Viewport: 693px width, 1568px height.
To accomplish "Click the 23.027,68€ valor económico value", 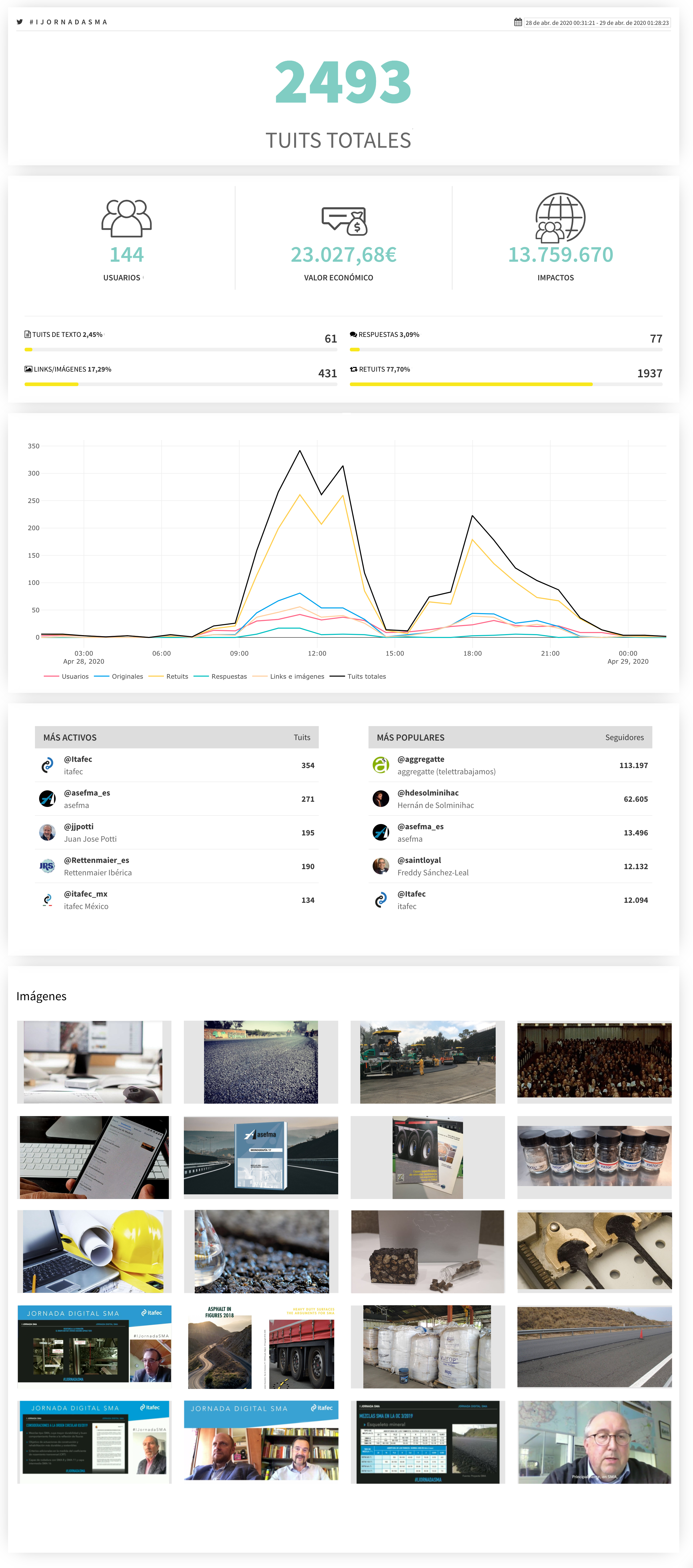I will pyautogui.click(x=344, y=254).
